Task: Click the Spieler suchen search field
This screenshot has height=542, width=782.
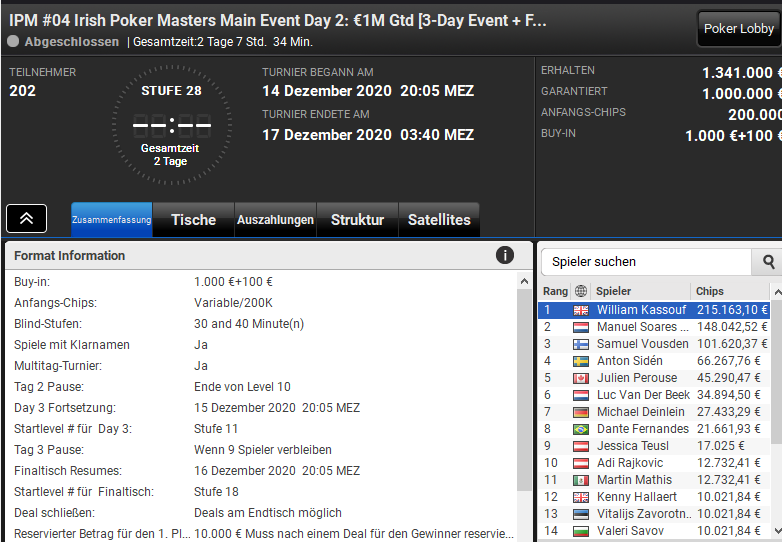Action: [x=647, y=262]
